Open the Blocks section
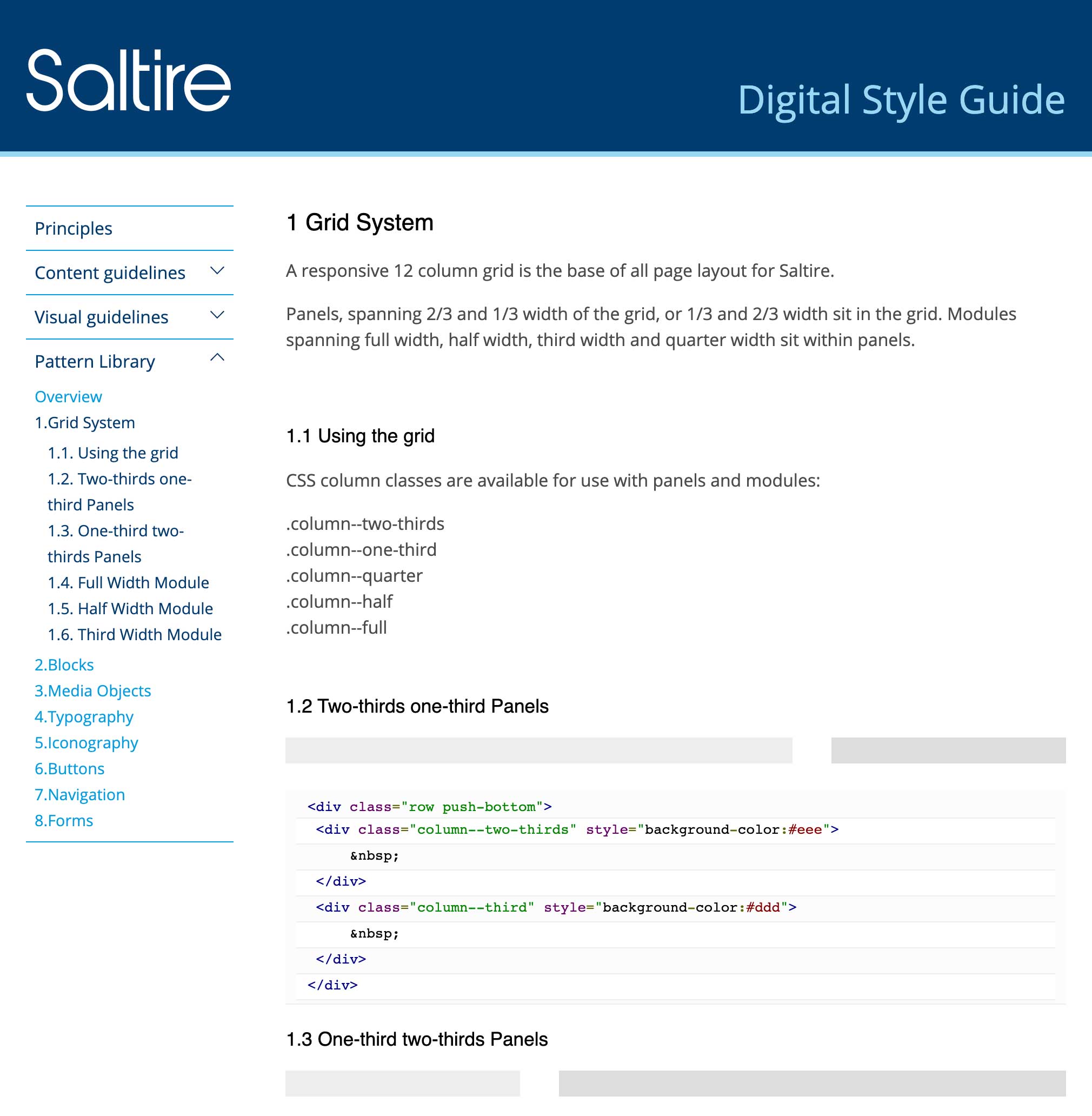 [64, 665]
